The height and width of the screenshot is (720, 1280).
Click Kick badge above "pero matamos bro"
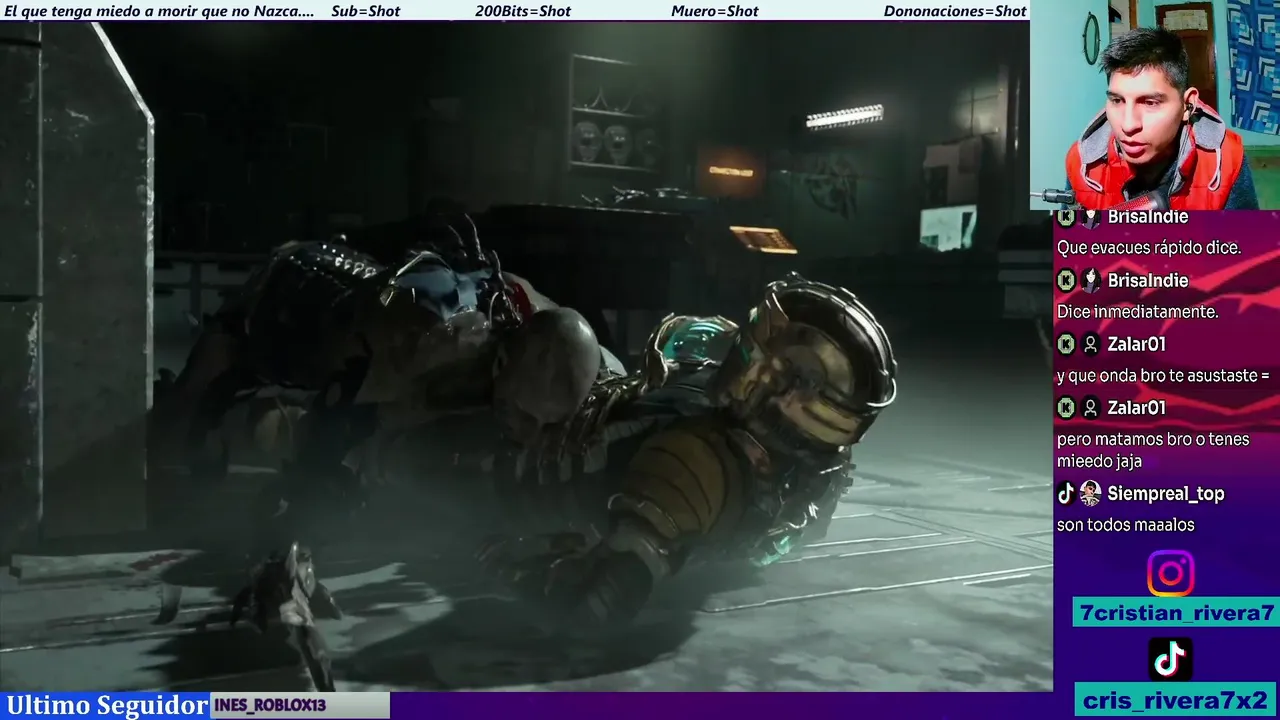[1066, 407]
